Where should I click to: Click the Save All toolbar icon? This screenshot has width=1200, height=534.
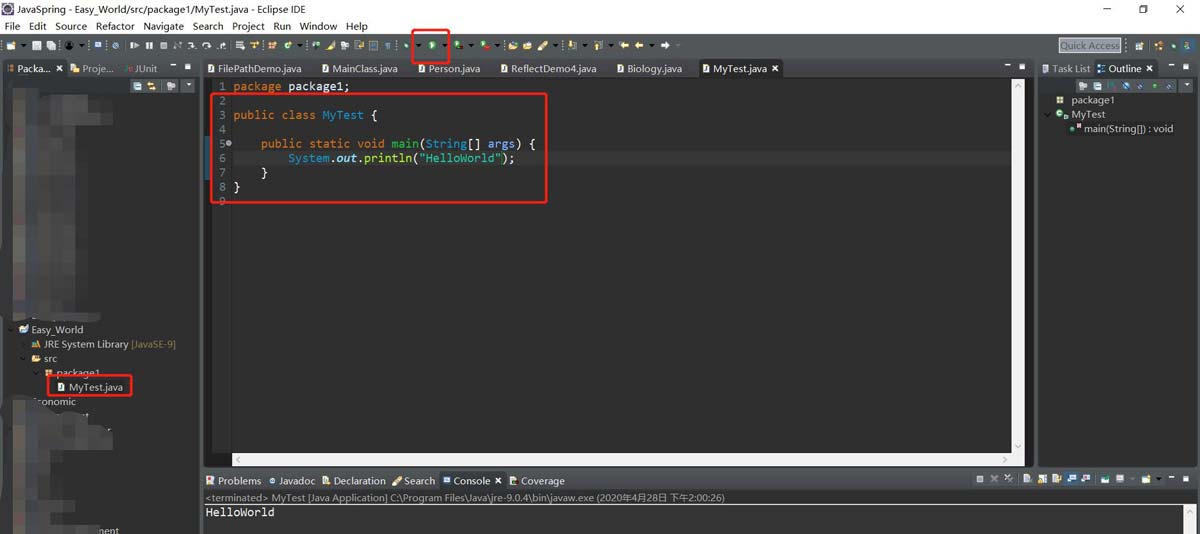coord(51,45)
